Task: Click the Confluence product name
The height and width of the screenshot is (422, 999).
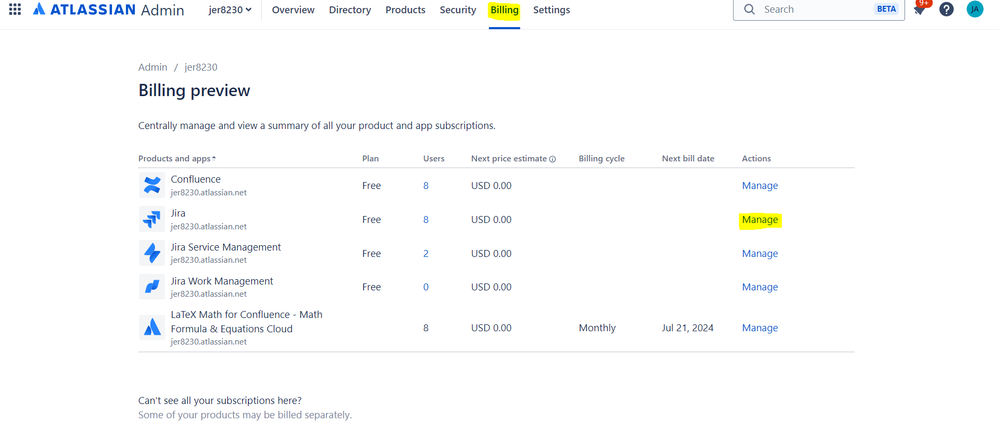Action: point(196,179)
